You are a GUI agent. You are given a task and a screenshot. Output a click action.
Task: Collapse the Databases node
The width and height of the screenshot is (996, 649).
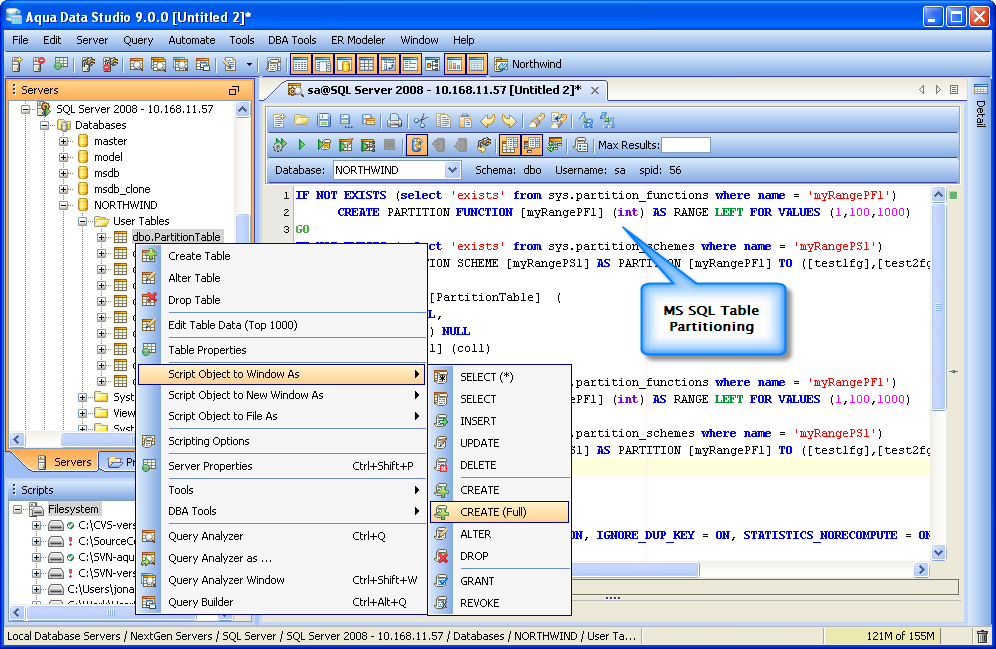pos(44,125)
